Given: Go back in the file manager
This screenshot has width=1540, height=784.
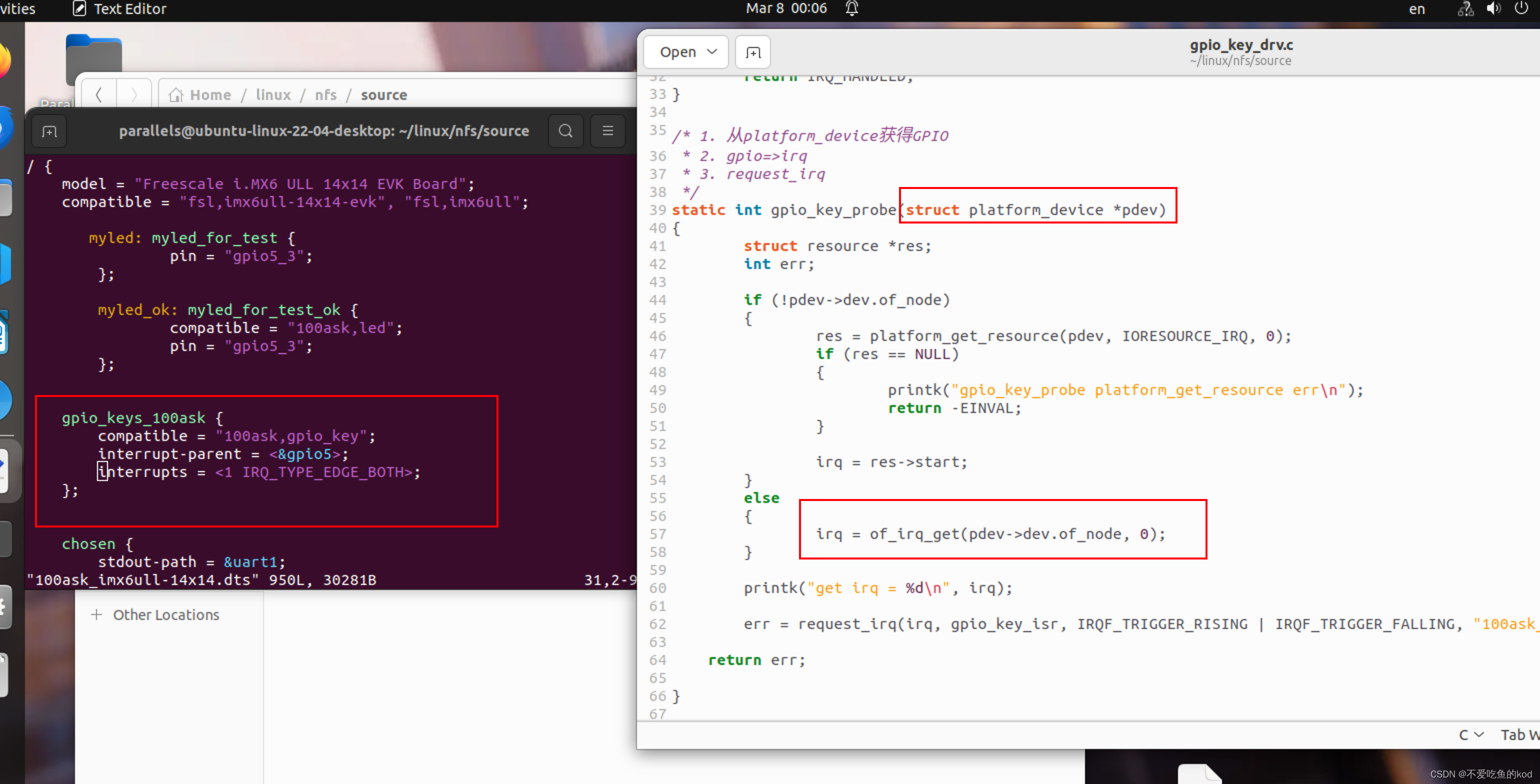Looking at the screenshot, I should pyautogui.click(x=98, y=94).
